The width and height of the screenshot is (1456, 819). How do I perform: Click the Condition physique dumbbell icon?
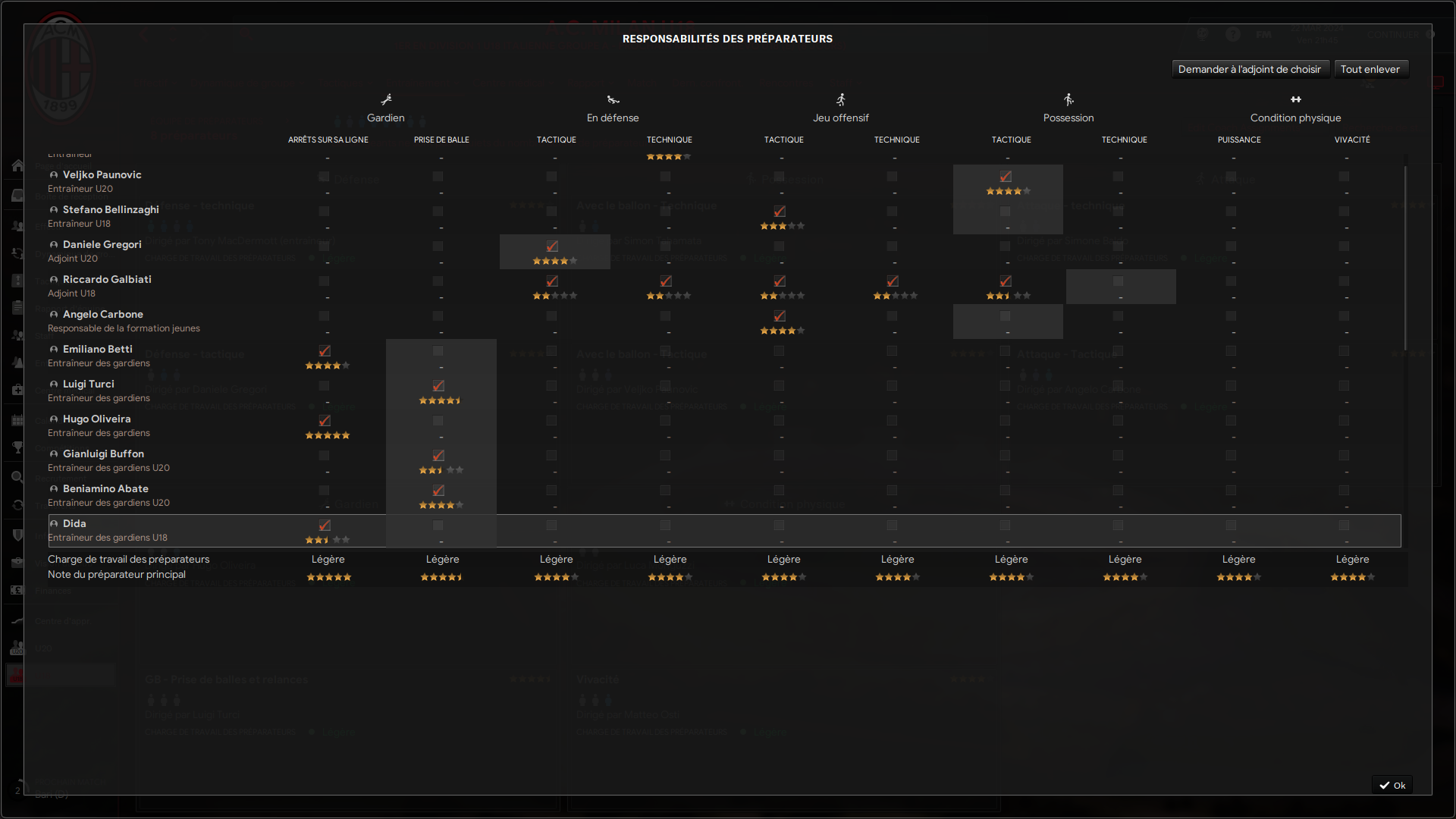pos(1296,99)
